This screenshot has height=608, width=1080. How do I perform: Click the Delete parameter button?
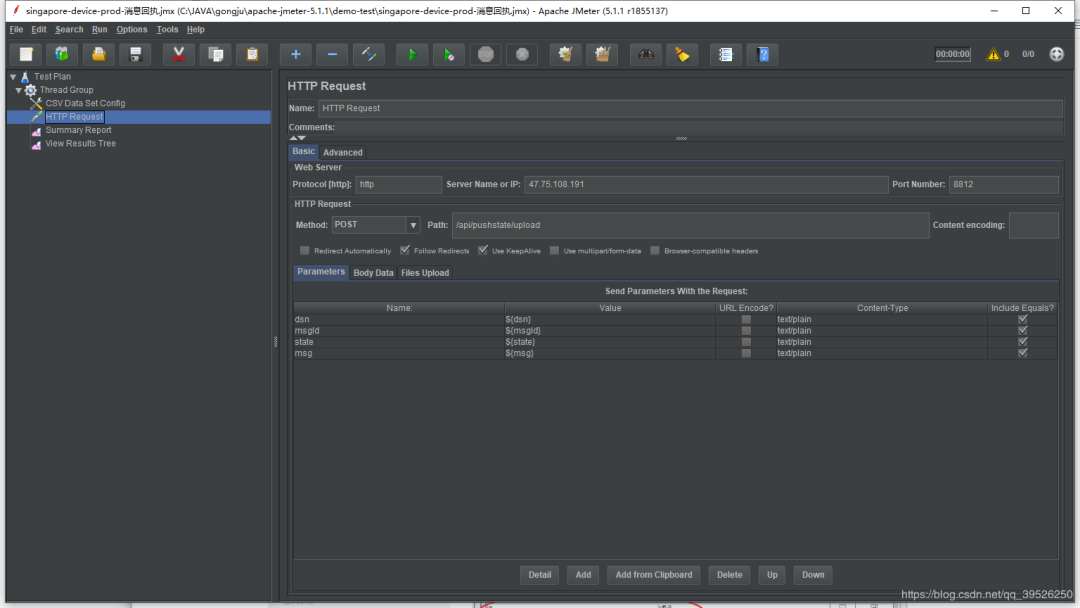point(729,575)
